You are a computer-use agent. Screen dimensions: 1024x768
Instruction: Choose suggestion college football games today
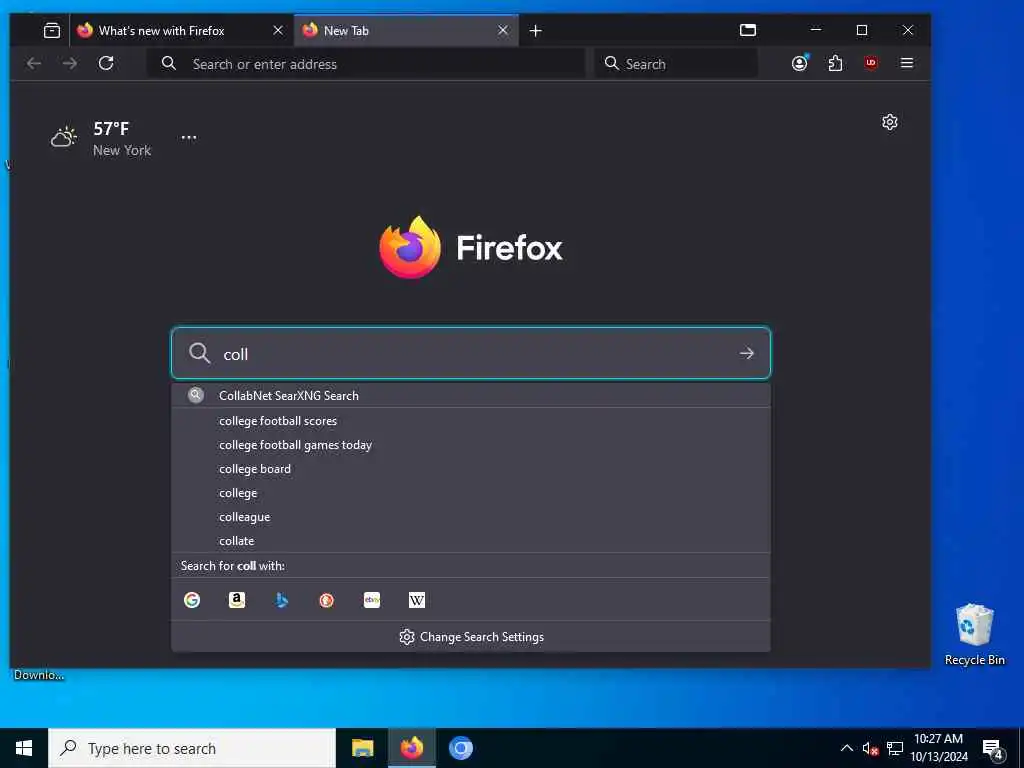470,445
